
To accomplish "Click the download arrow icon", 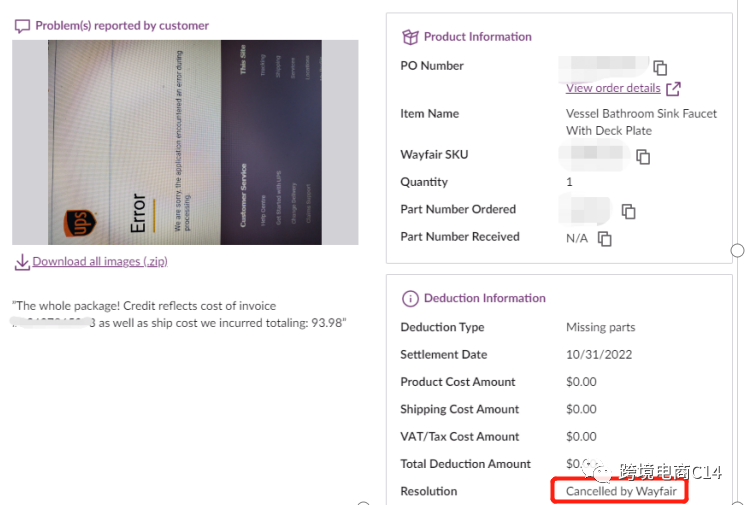I will [x=21, y=262].
